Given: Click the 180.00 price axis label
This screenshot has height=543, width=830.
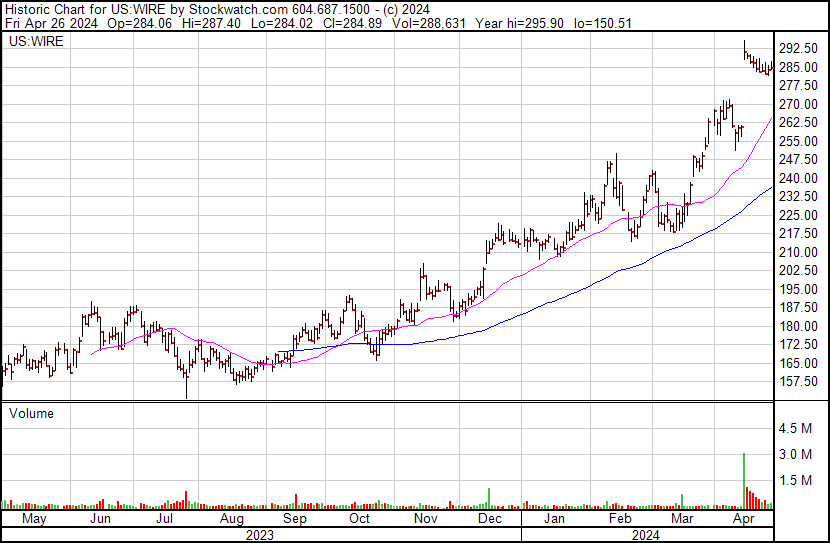Looking at the screenshot, I should (x=798, y=327).
